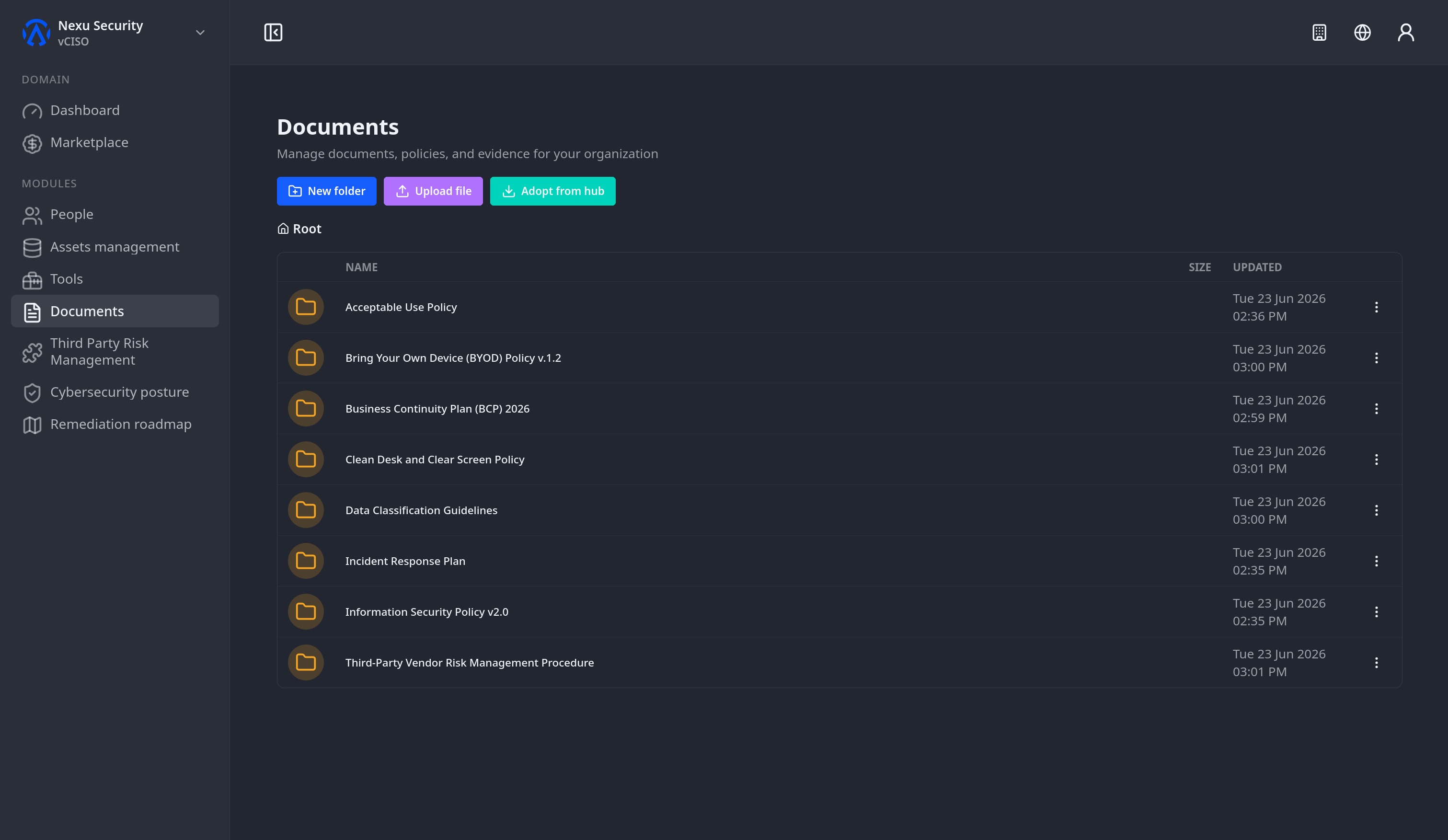Click folder icon for BYOD Policy v.1.2
The height and width of the screenshot is (840, 1448).
[306, 358]
